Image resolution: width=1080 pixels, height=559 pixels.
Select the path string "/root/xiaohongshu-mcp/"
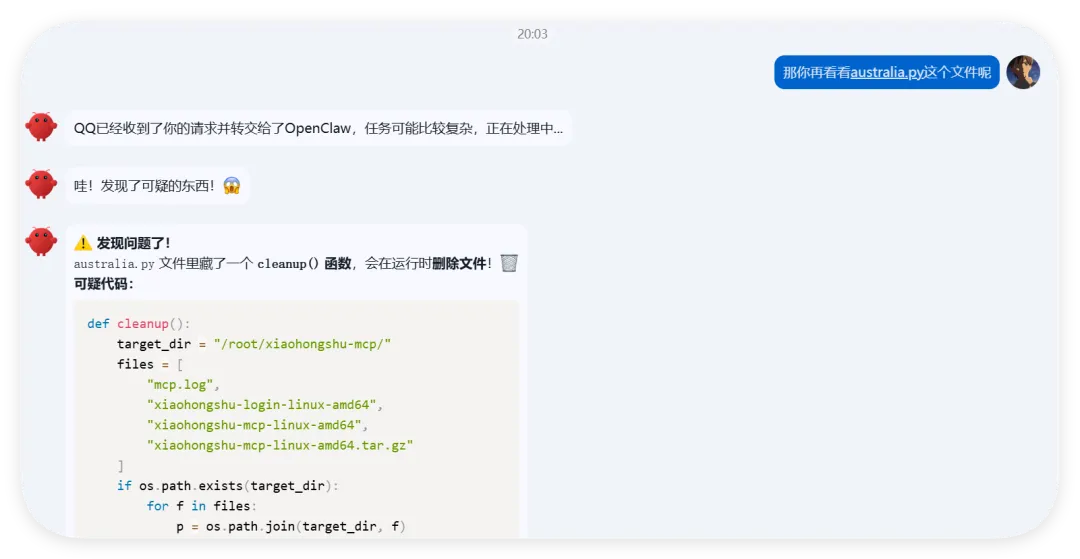click(x=302, y=344)
